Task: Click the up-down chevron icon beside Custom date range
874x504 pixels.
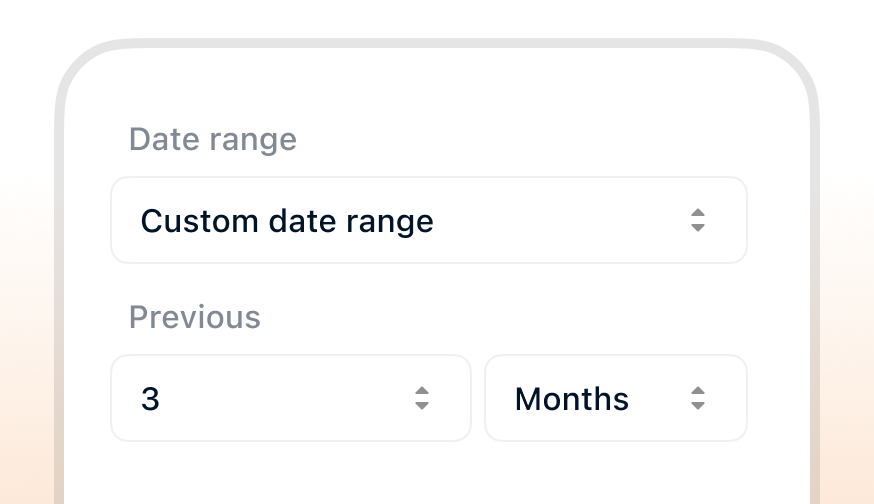Action: 698,221
